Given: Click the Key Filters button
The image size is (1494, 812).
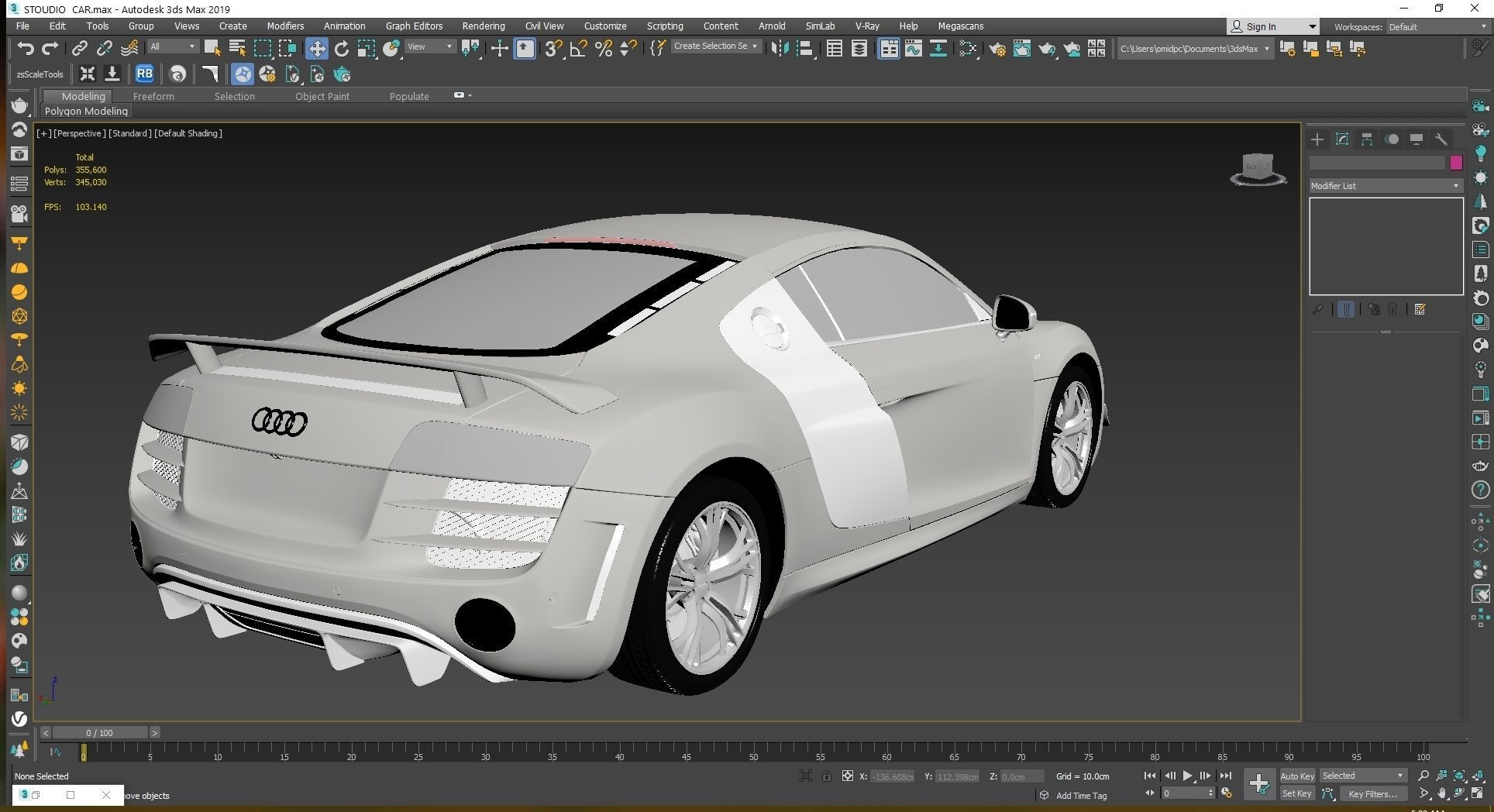Looking at the screenshot, I should click(1372, 793).
